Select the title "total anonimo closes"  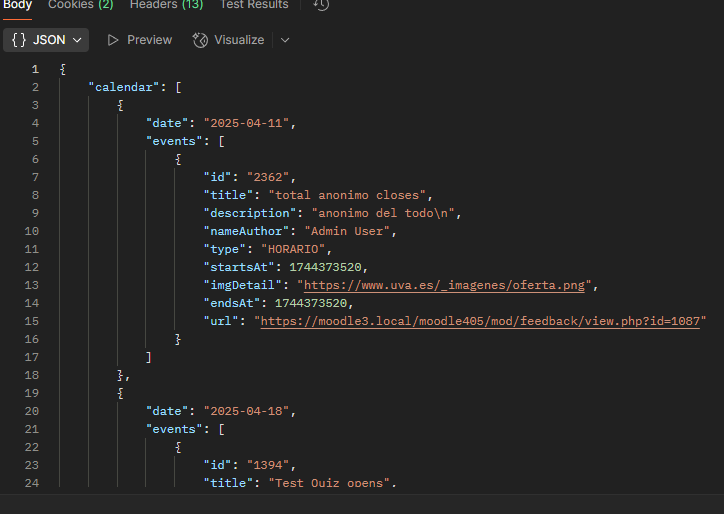(x=347, y=195)
